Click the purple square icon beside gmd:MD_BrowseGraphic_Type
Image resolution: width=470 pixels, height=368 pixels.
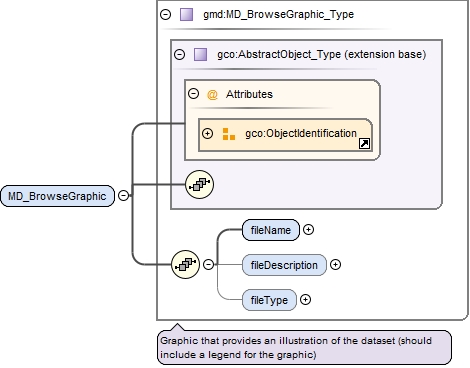186,15
